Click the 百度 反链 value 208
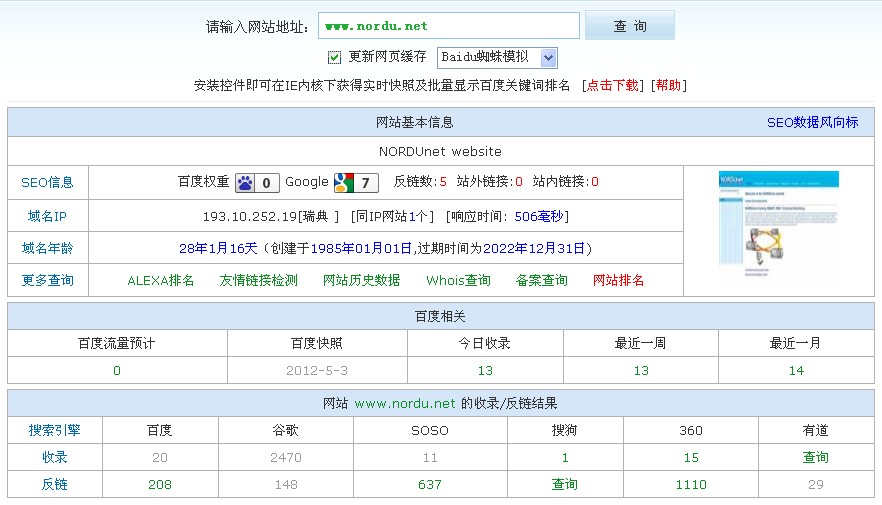This screenshot has height=505, width=882. 160,485
